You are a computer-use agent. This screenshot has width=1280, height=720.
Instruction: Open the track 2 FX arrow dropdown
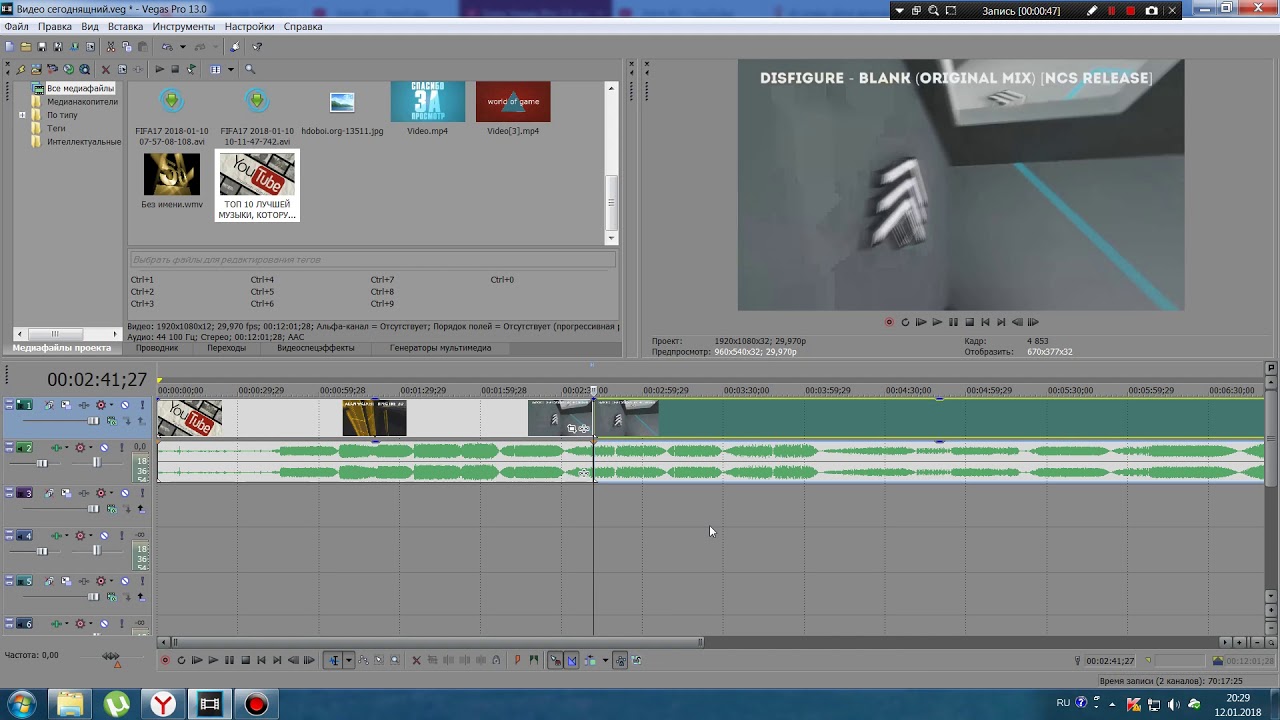click(66, 447)
